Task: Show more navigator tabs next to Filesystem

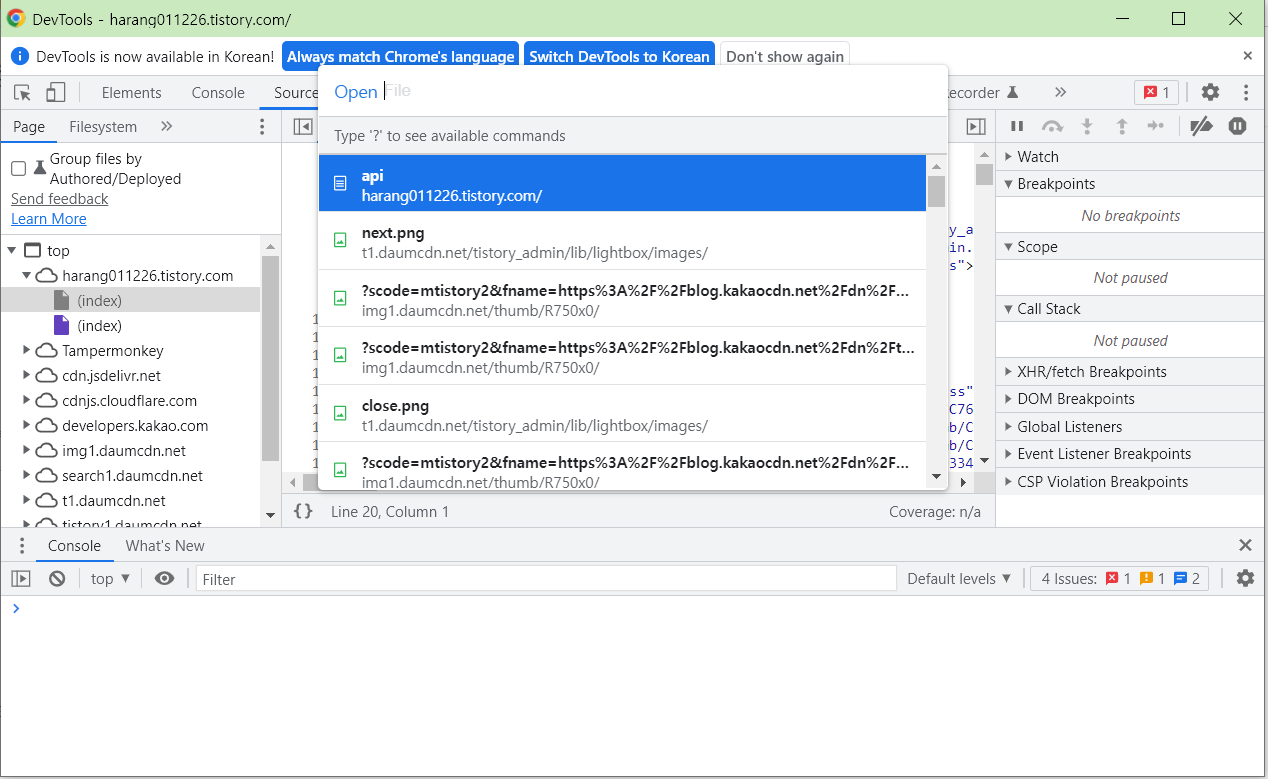Action: coord(167,126)
